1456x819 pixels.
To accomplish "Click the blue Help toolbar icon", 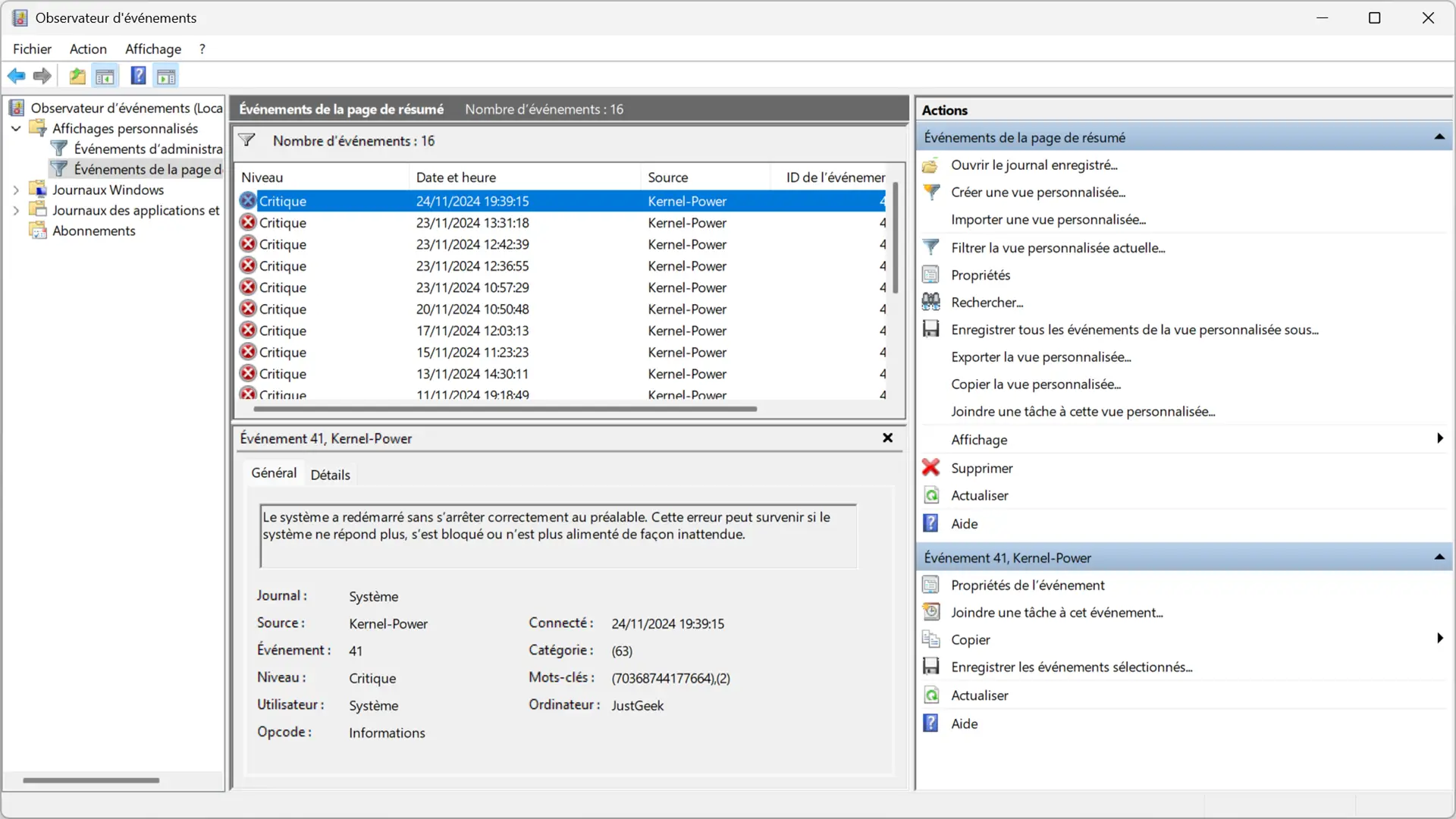I will (x=138, y=76).
